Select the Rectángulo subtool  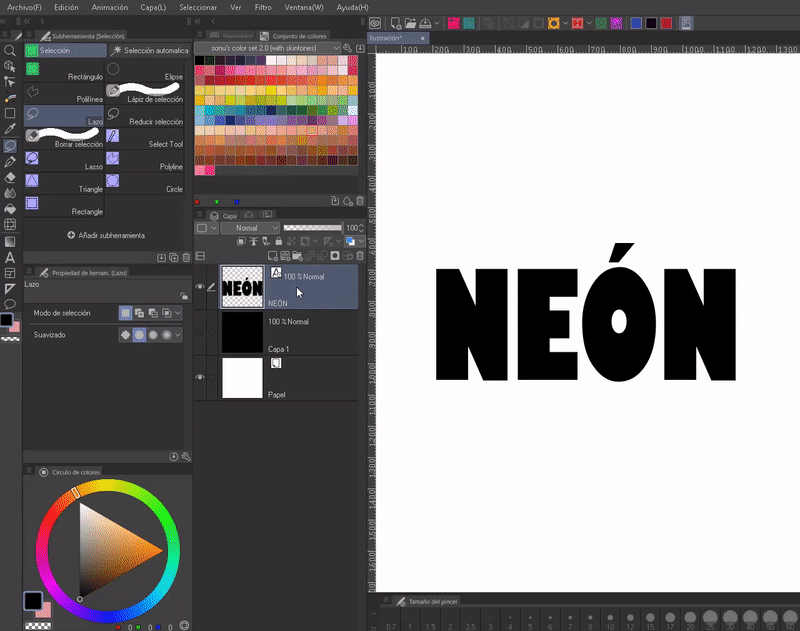point(64,71)
